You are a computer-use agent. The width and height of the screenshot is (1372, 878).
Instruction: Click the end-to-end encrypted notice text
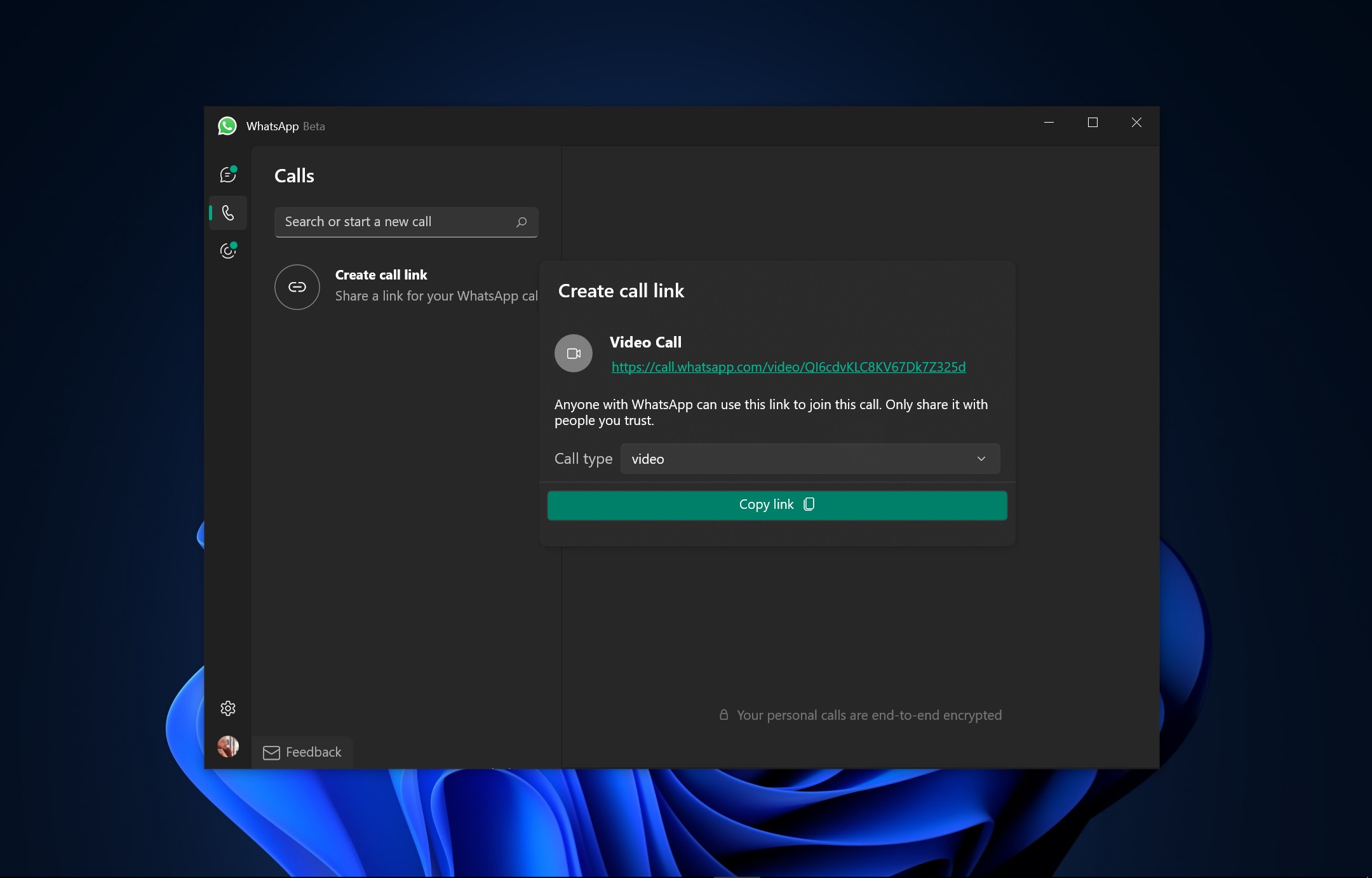click(x=869, y=715)
